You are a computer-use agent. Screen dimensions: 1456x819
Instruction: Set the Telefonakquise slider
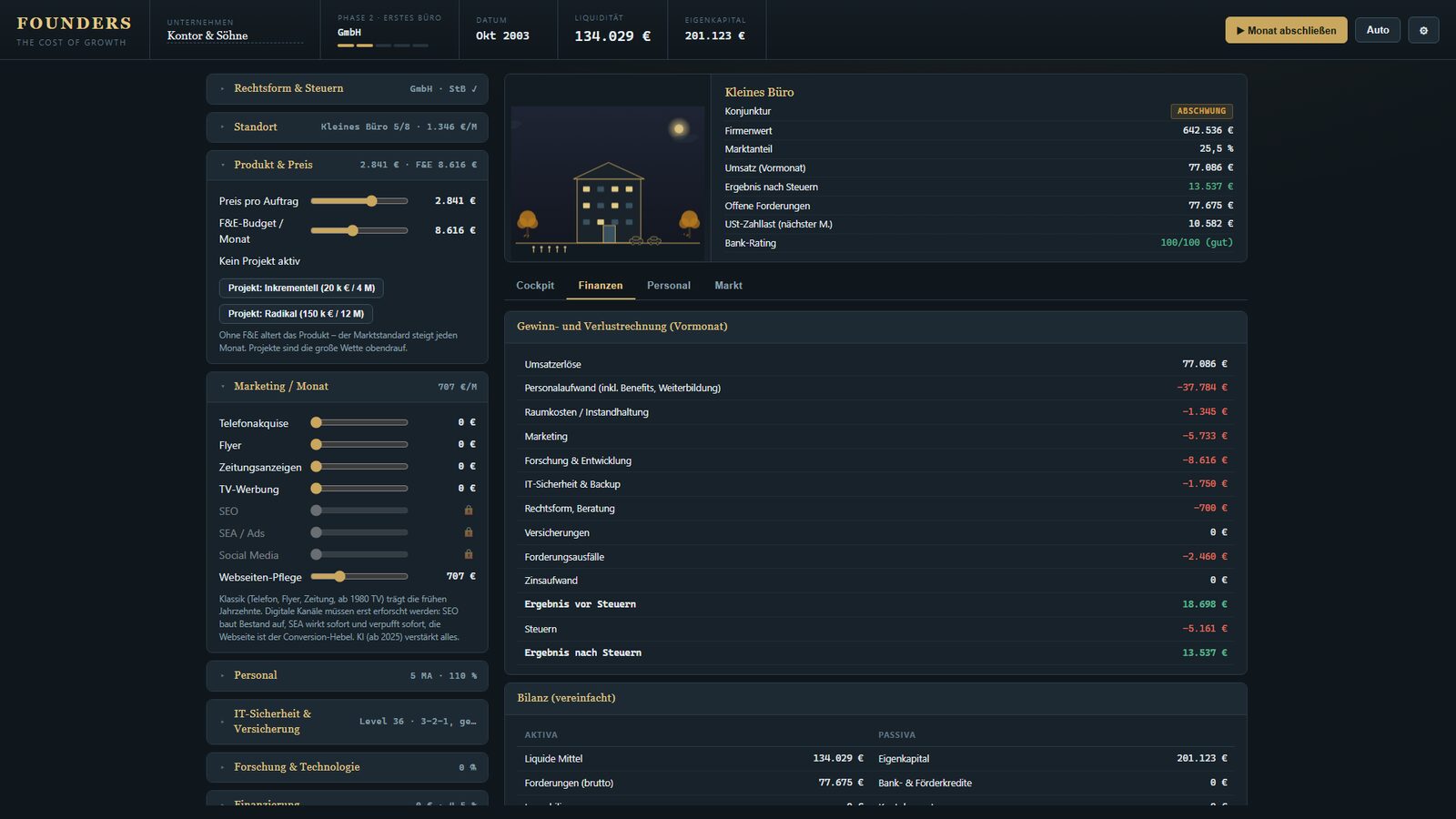pos(359,422)
